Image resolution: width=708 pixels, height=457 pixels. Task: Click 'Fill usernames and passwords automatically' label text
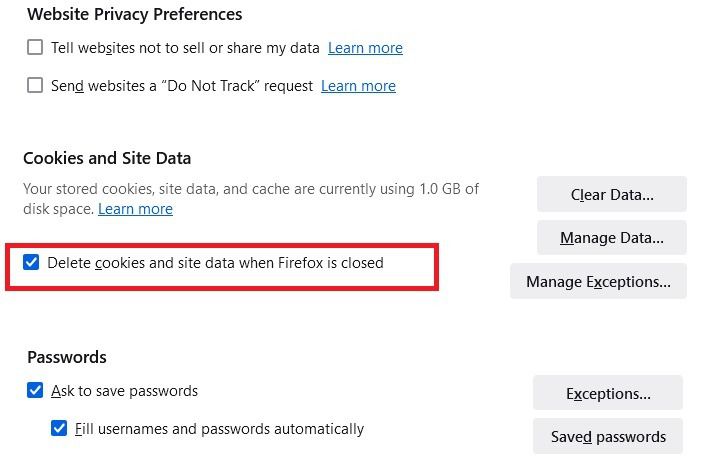pyautogui.click(x=219, y=429)
